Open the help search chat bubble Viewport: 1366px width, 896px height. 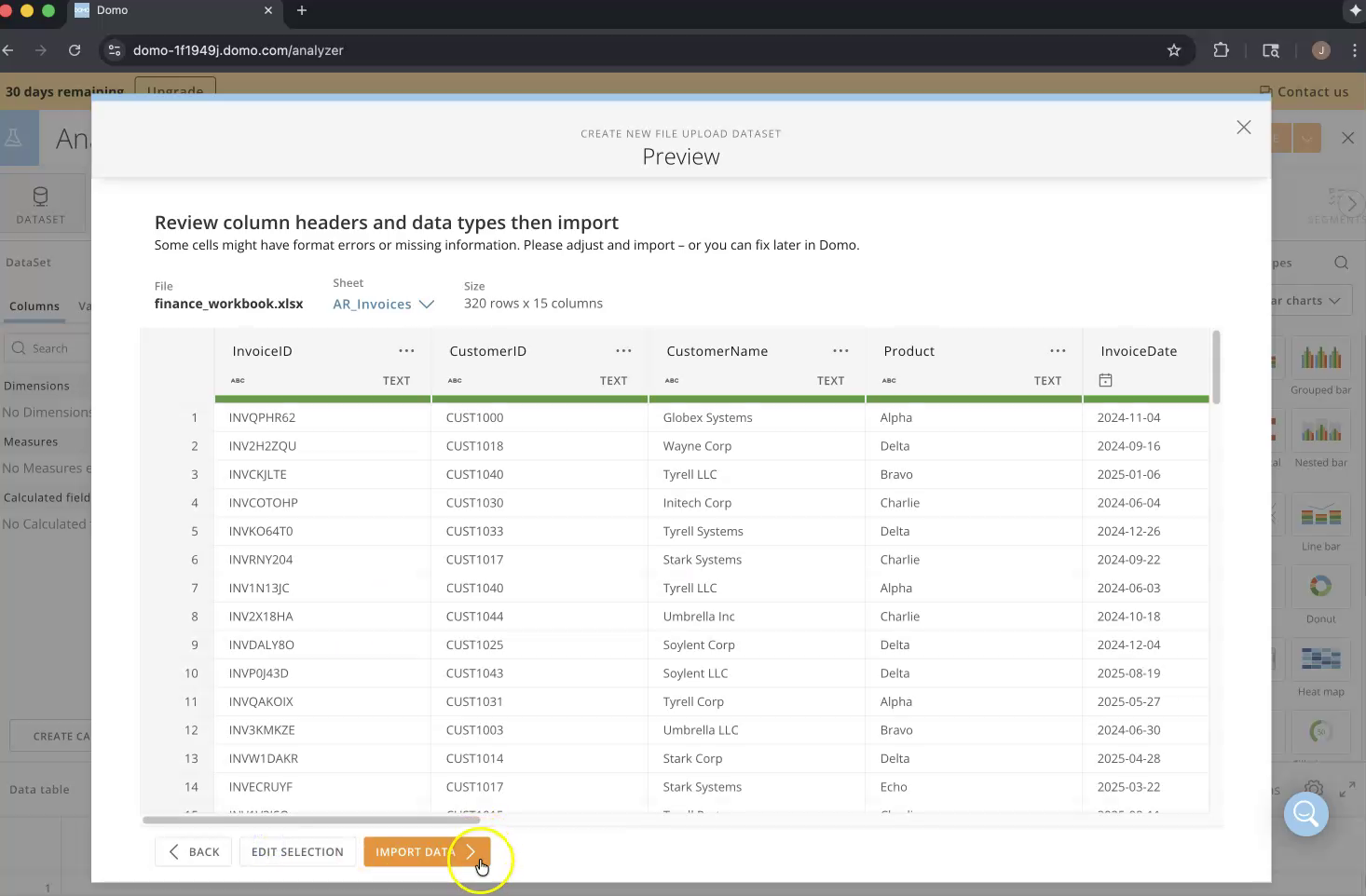(1305, 814)
